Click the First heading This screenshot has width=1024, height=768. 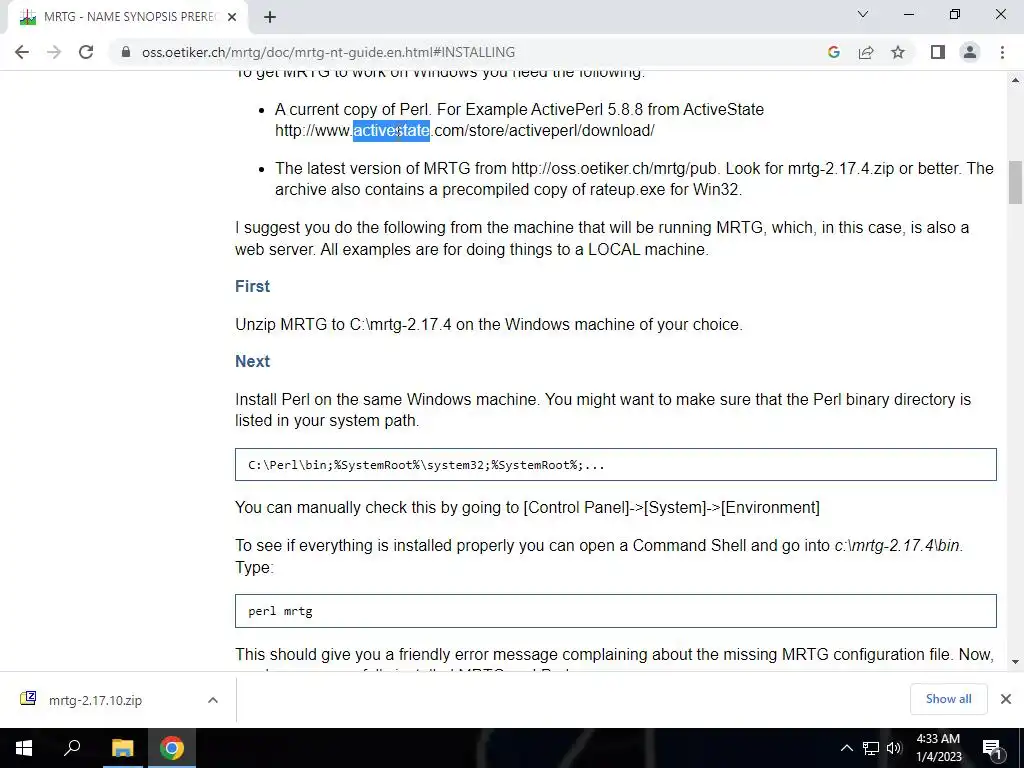coord(252,286)
